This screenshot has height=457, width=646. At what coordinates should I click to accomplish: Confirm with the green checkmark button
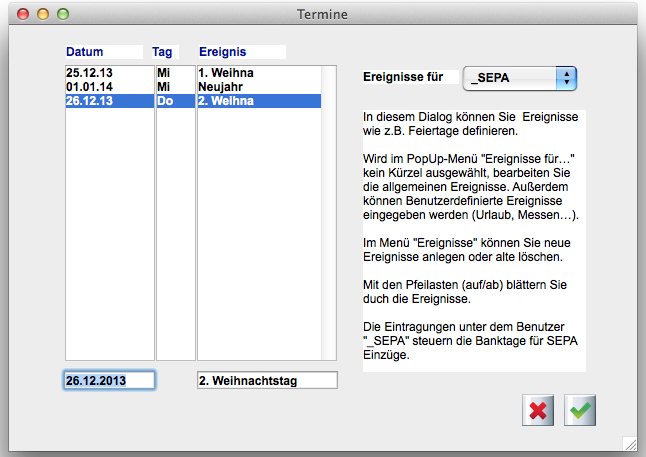pyautogui.click(x=580, y=410)
